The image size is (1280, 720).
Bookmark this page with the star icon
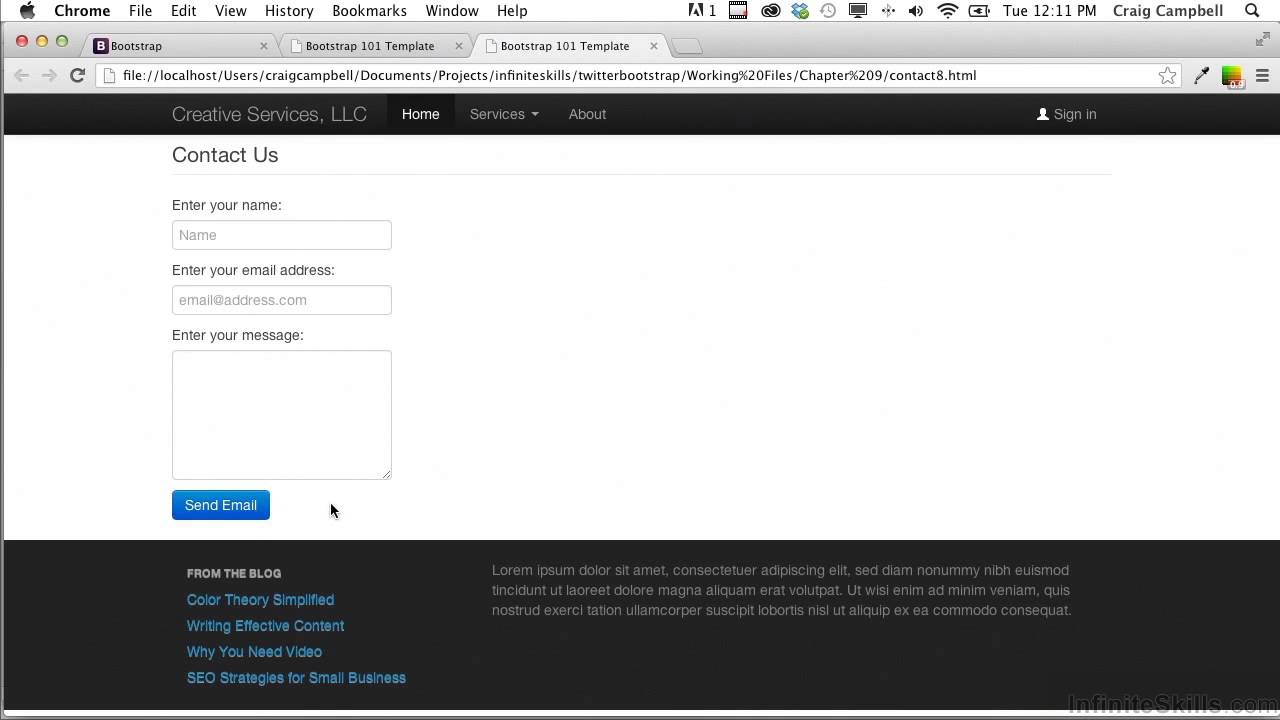[1167, 75]
